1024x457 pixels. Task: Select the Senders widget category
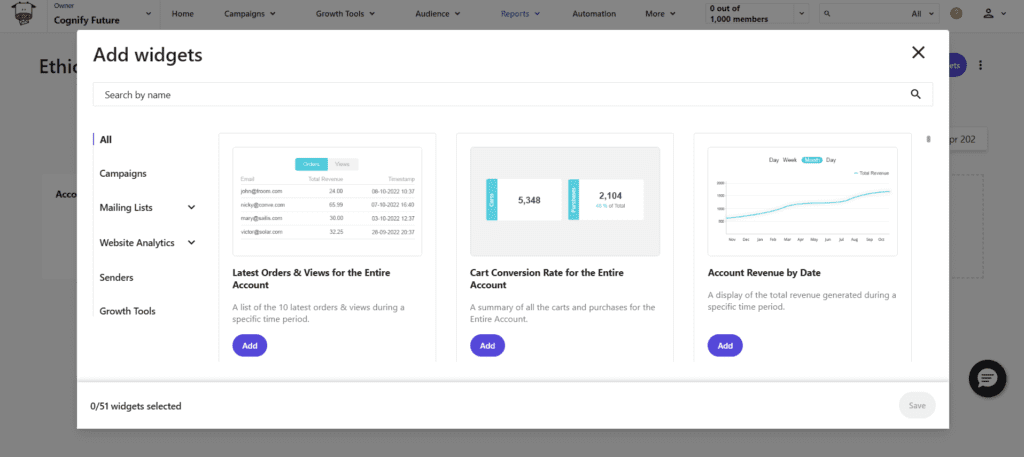tap(116, 277)
